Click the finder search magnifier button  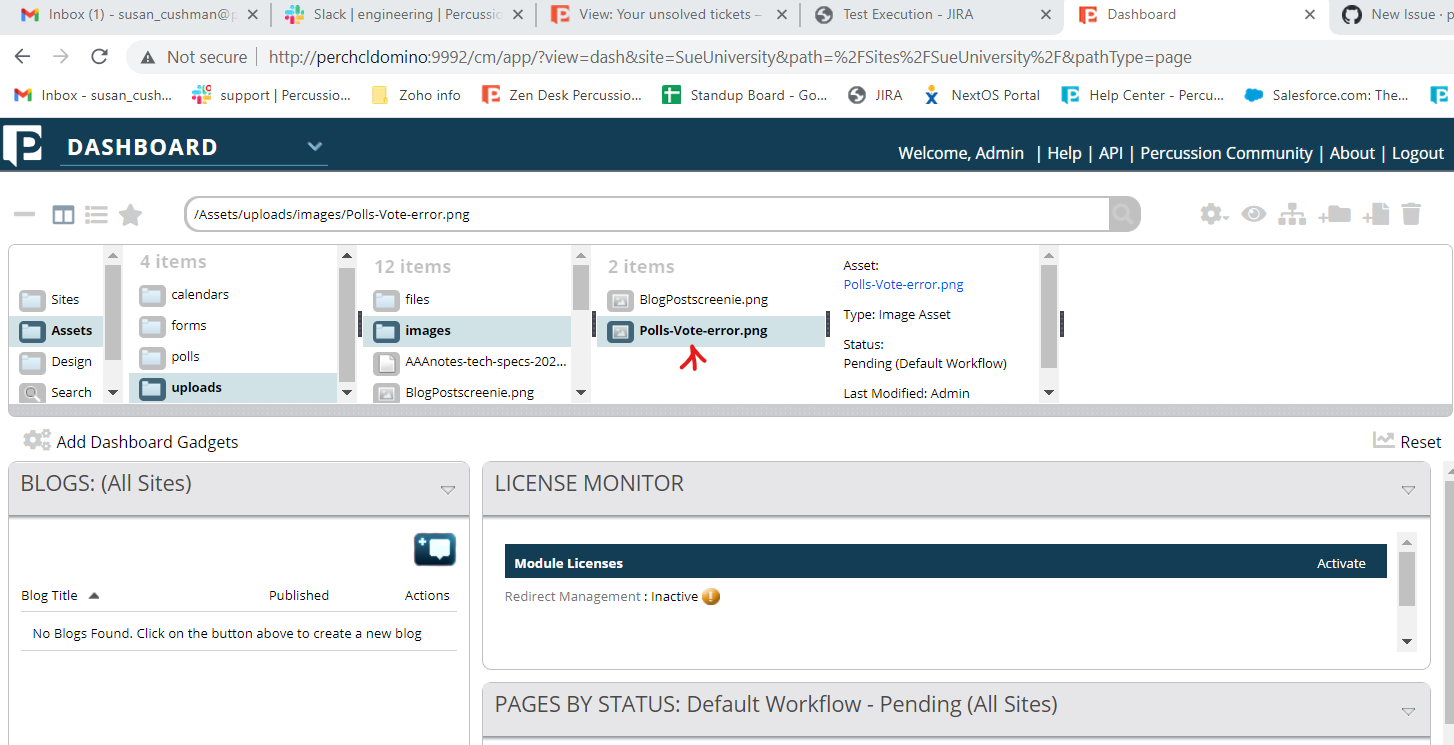1123,214
